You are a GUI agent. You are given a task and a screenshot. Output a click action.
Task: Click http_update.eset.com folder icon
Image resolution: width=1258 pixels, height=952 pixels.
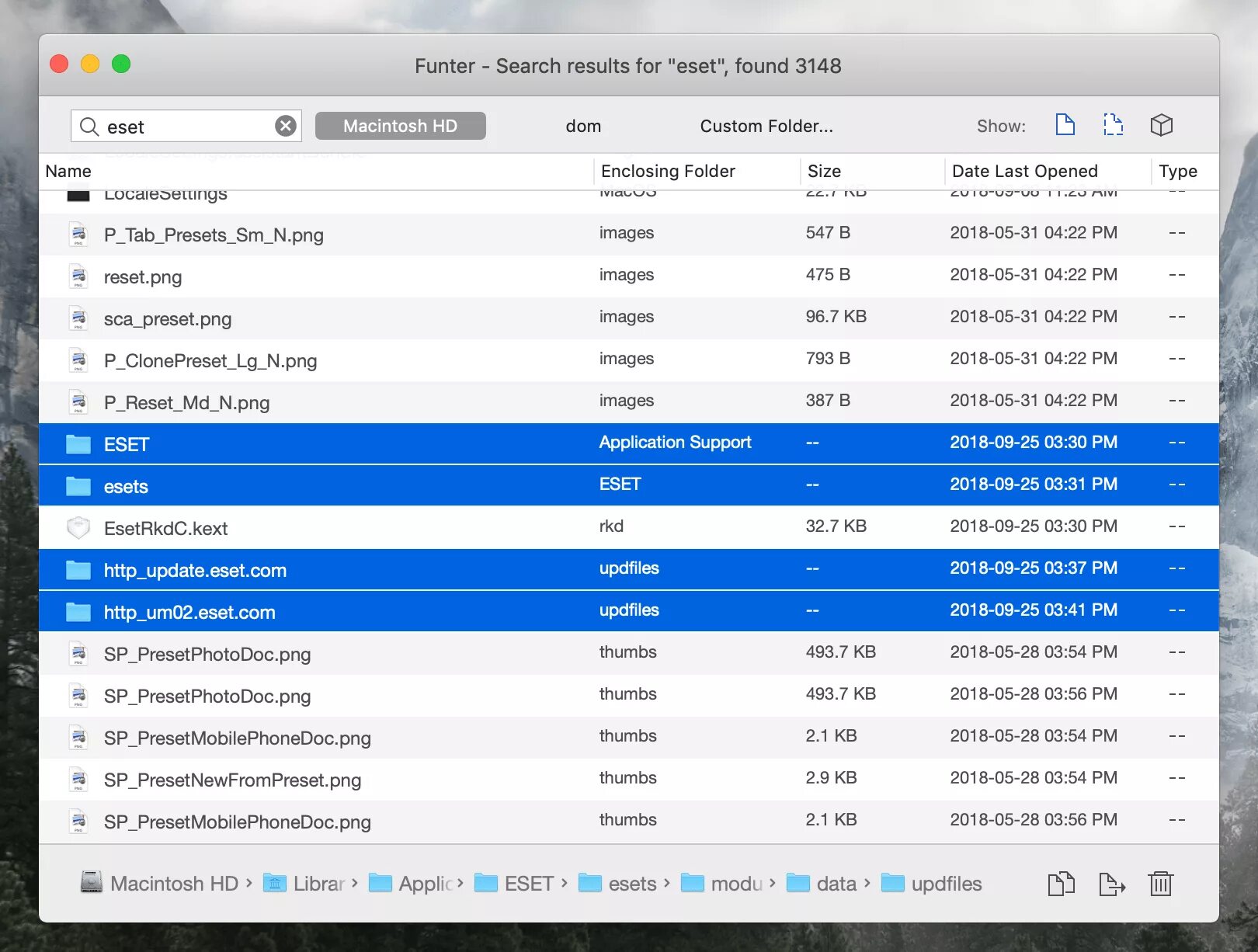click(x=78, y=570)
